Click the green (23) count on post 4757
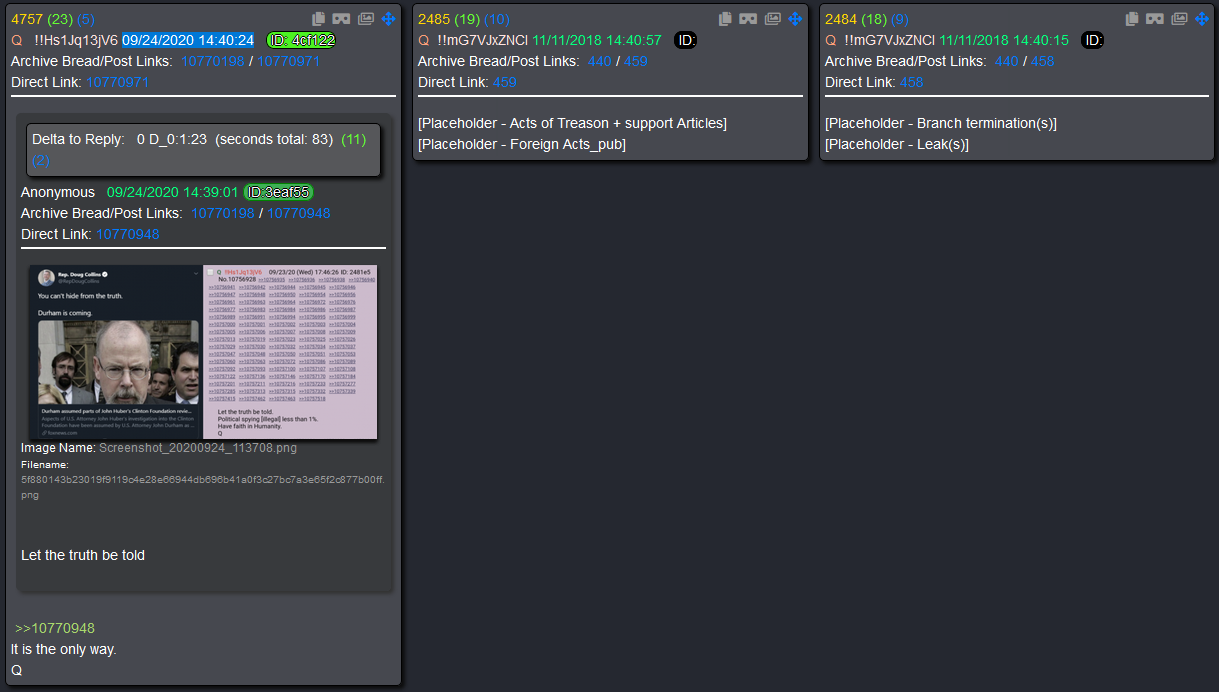 [x=59, y=19]
